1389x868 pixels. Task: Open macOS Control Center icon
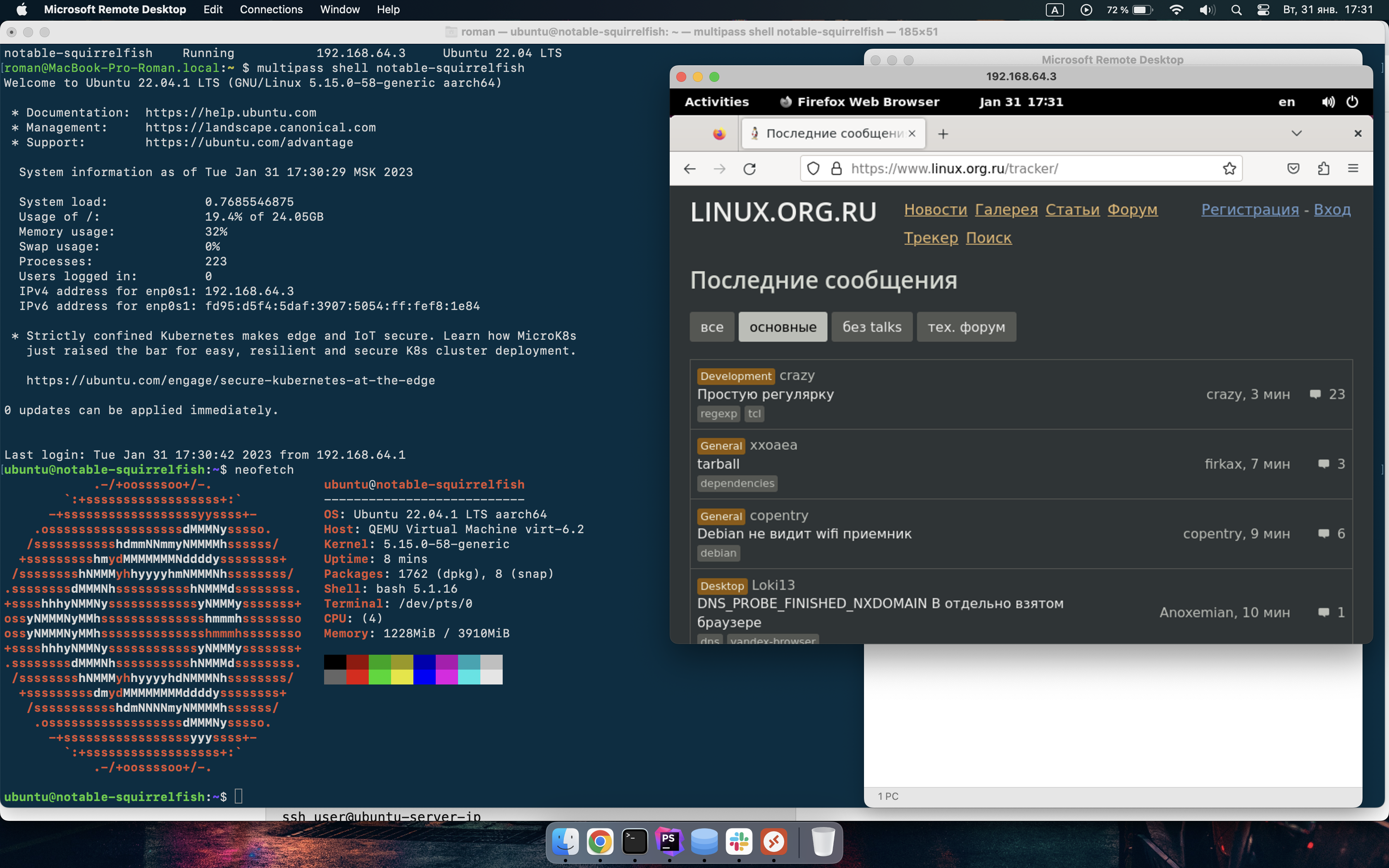tap(1263, 10)
